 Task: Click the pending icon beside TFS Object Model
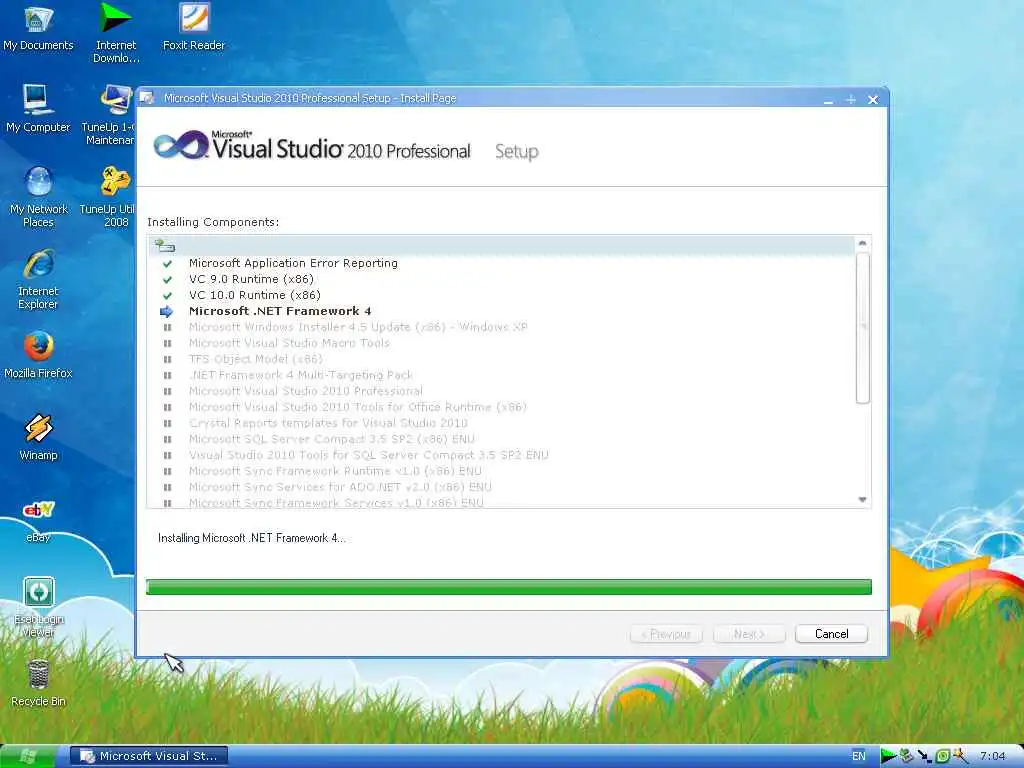coord(167,359)
